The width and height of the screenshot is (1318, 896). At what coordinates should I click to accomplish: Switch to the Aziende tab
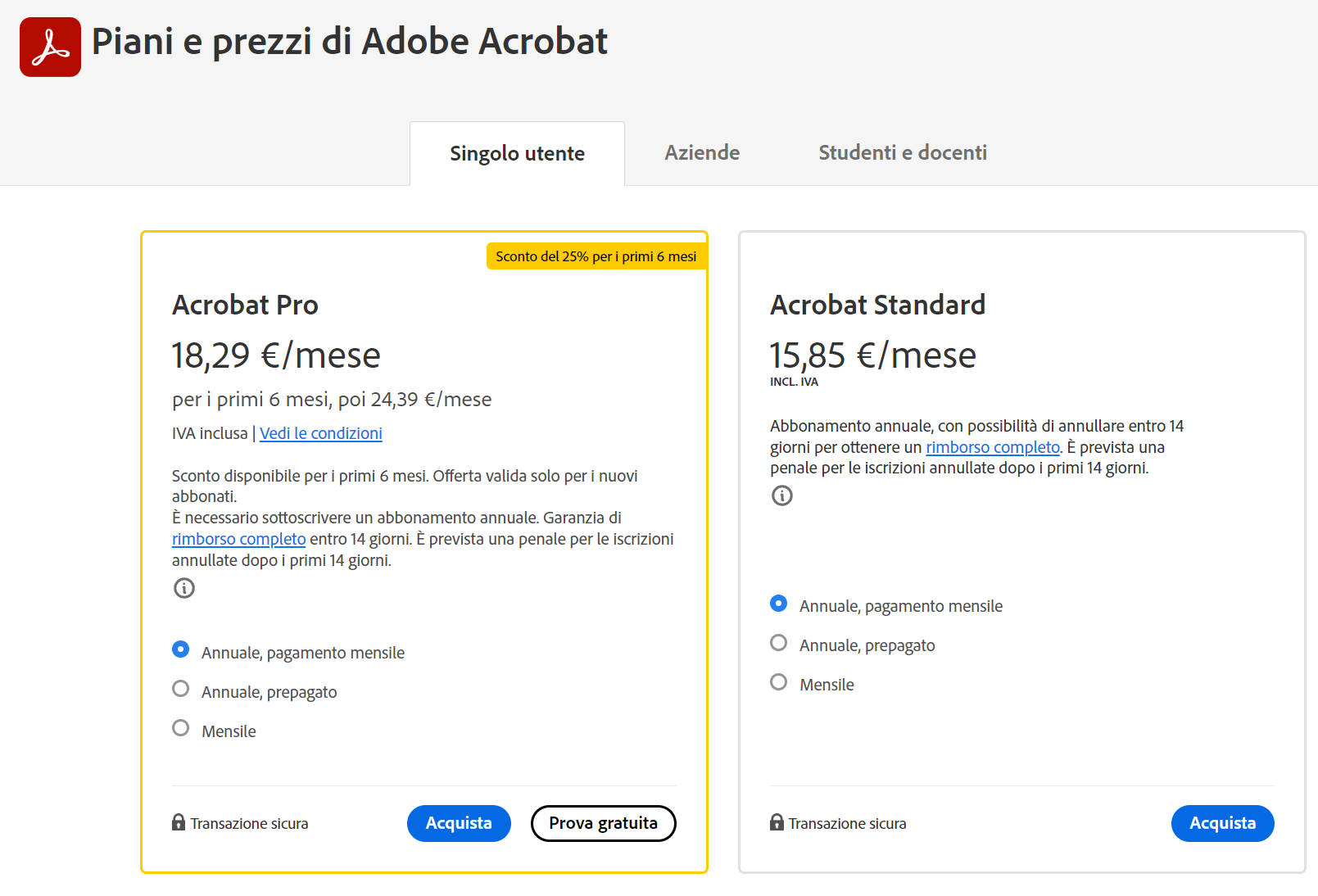tap(701, 152)
